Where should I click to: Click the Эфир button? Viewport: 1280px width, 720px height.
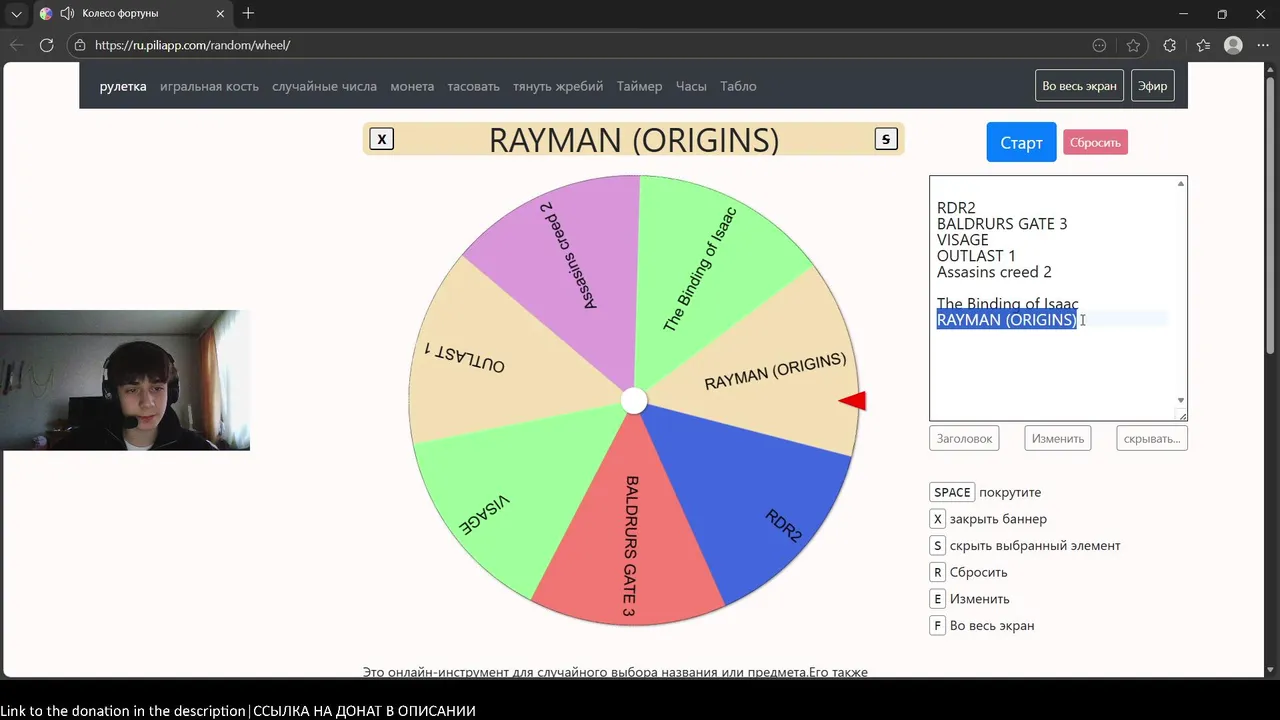[x=1152, y=86]
